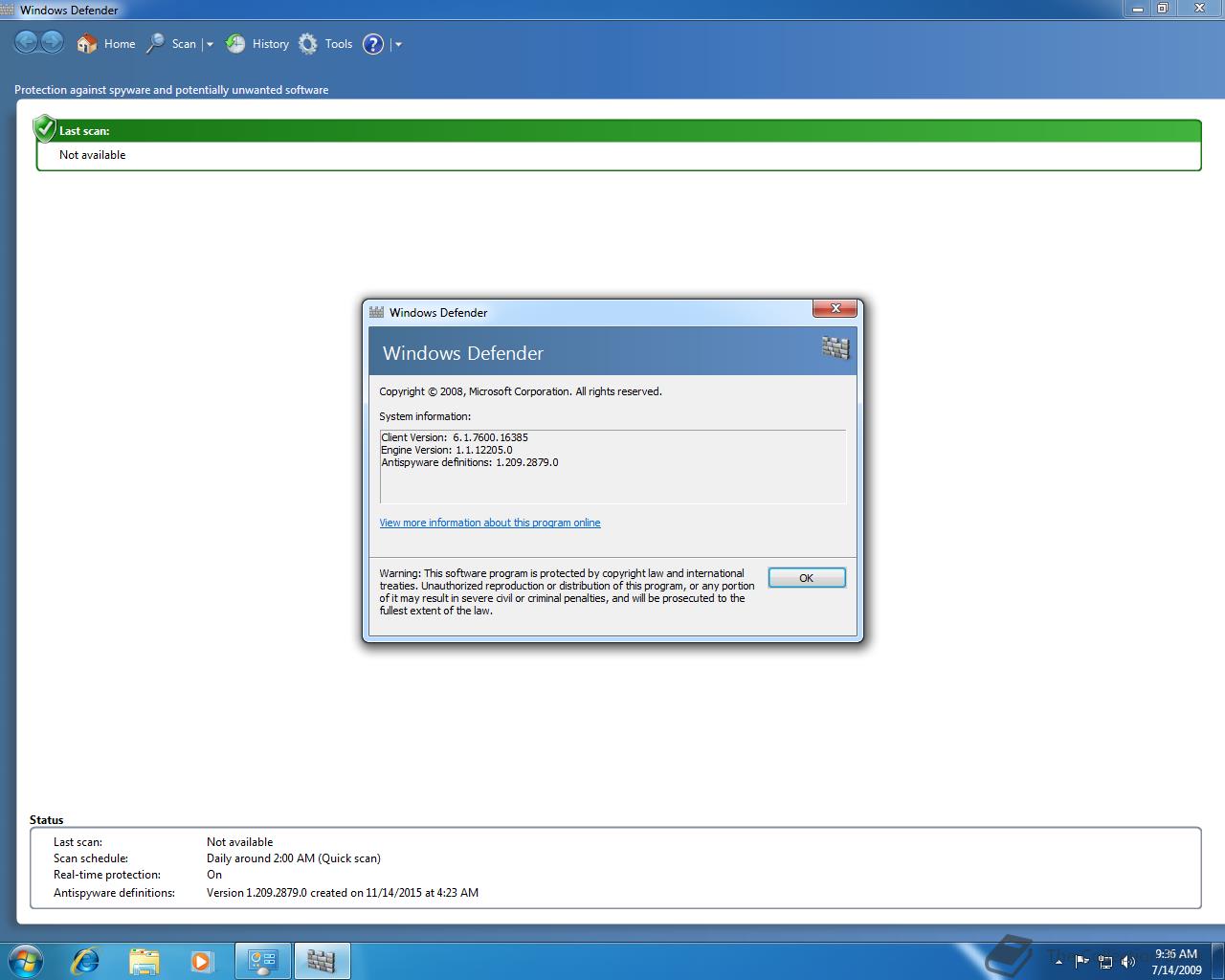Open the volume speaker tray icon

1128,962
